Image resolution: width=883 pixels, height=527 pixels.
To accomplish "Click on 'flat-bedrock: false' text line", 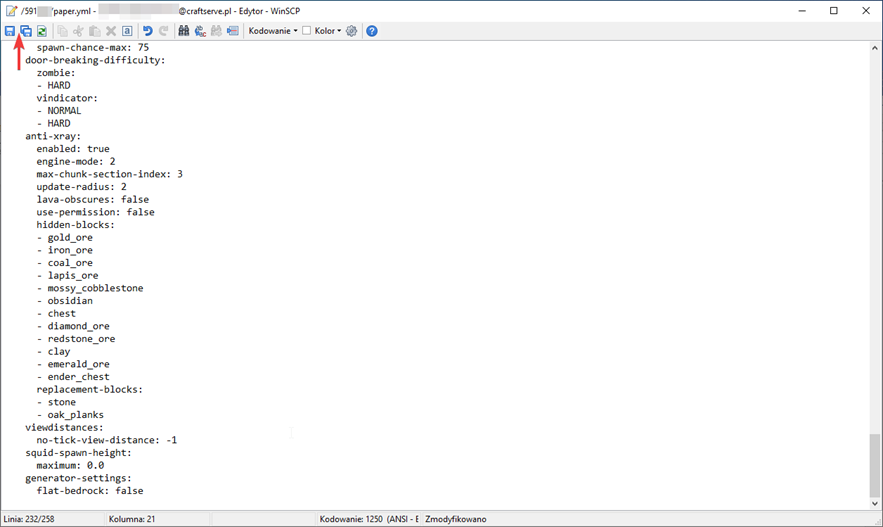I will click(90, 491).
